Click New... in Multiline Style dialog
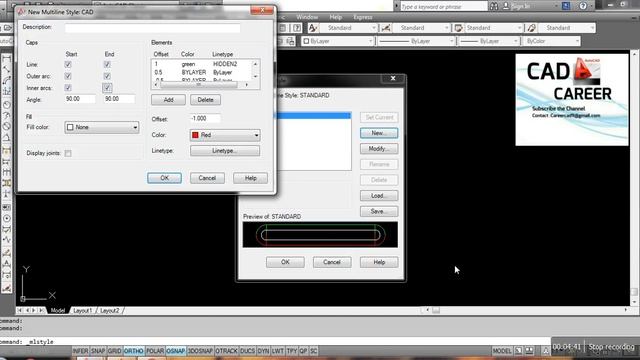 [x=379, y=133]
